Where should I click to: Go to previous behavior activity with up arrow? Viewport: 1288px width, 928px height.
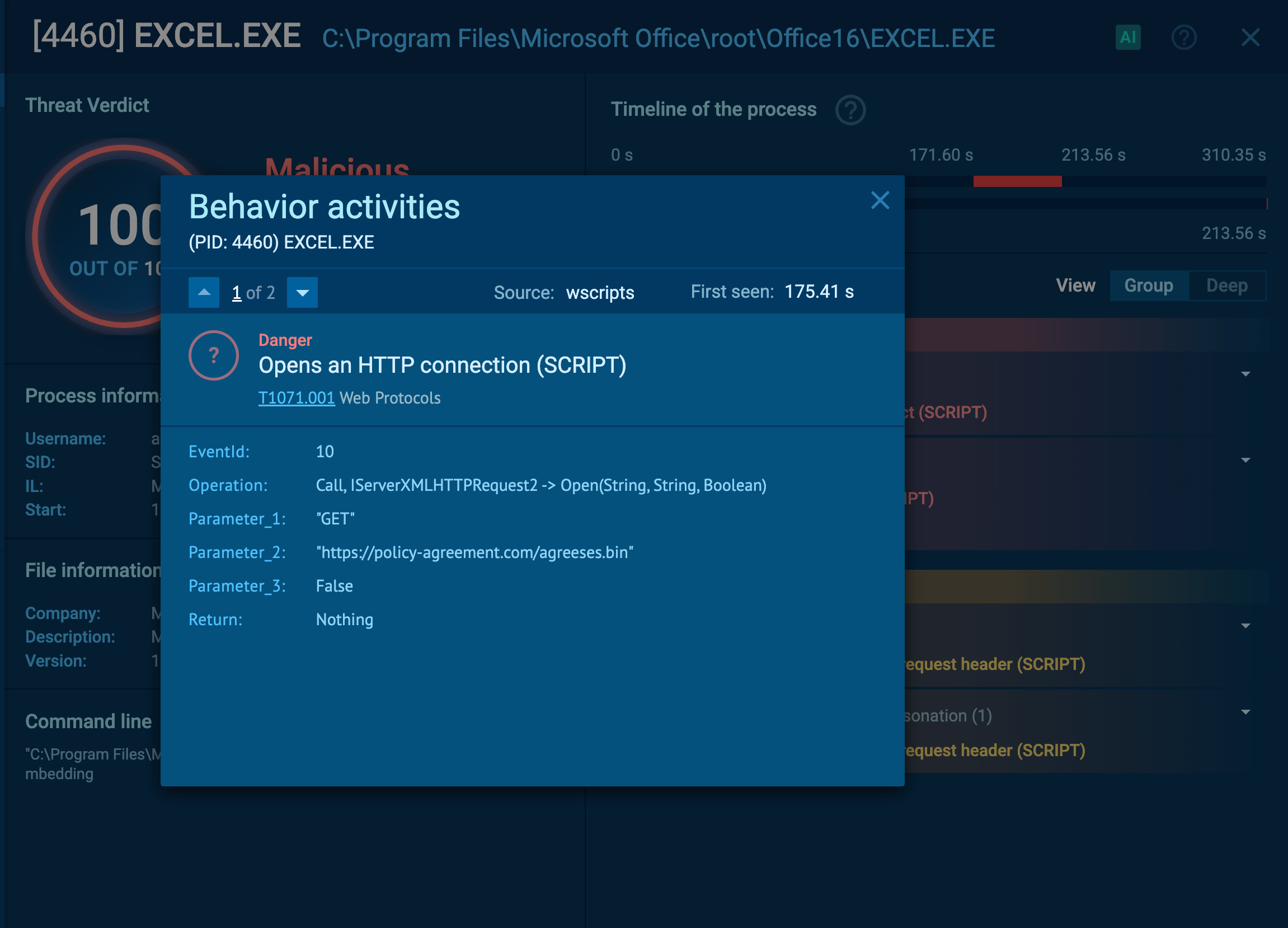[204, 293]
